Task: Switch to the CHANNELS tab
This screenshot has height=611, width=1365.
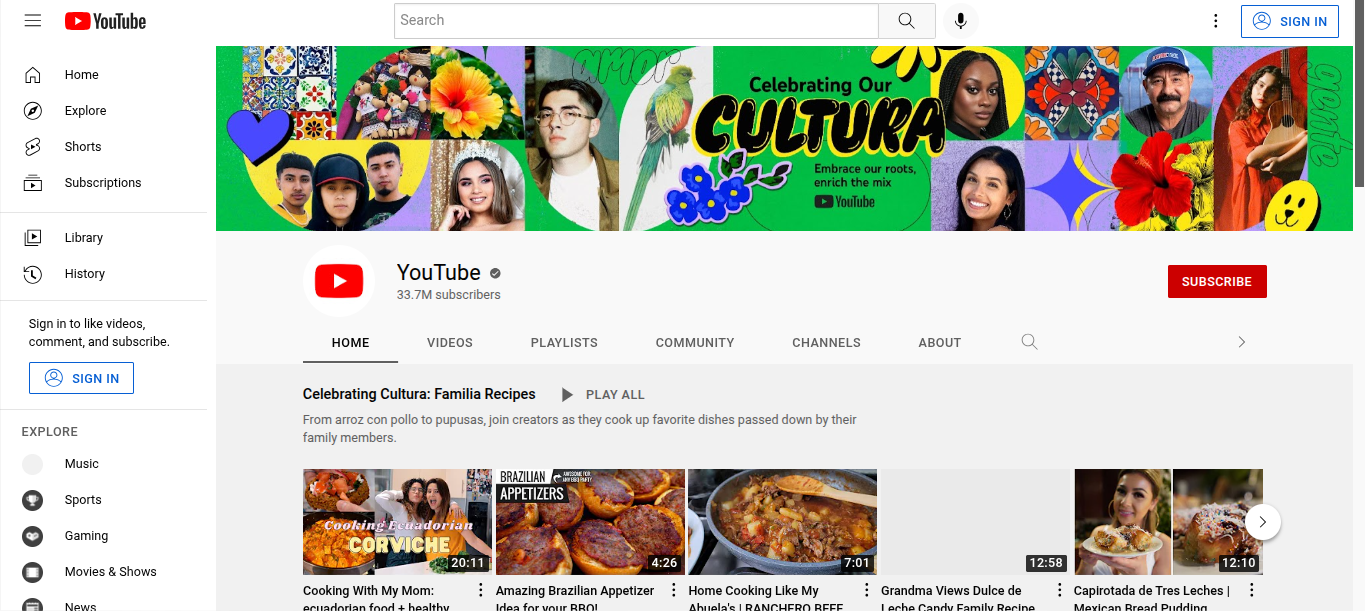Action: [826, 342]
